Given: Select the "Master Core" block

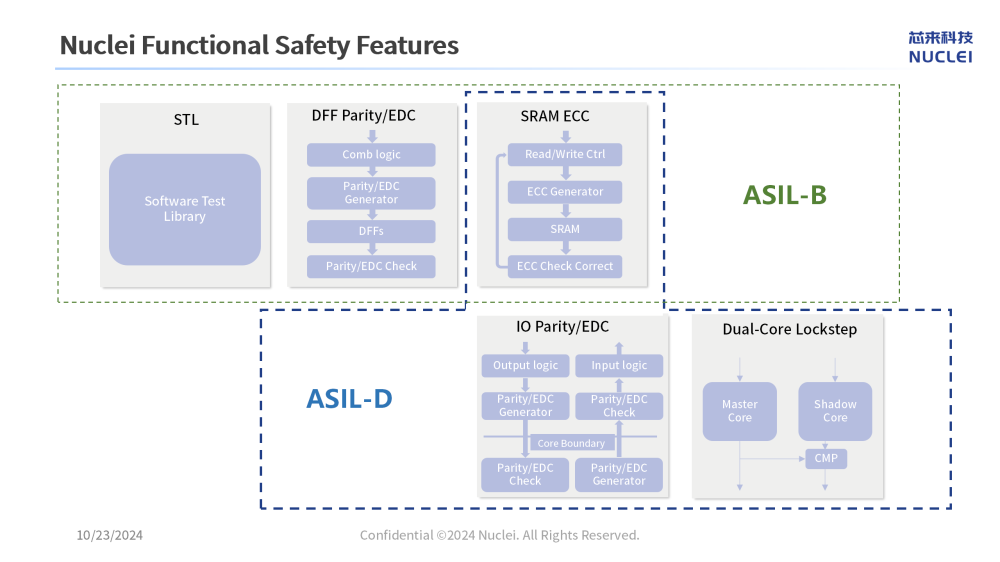Looking at the screenshot, I should coord(740,411).
